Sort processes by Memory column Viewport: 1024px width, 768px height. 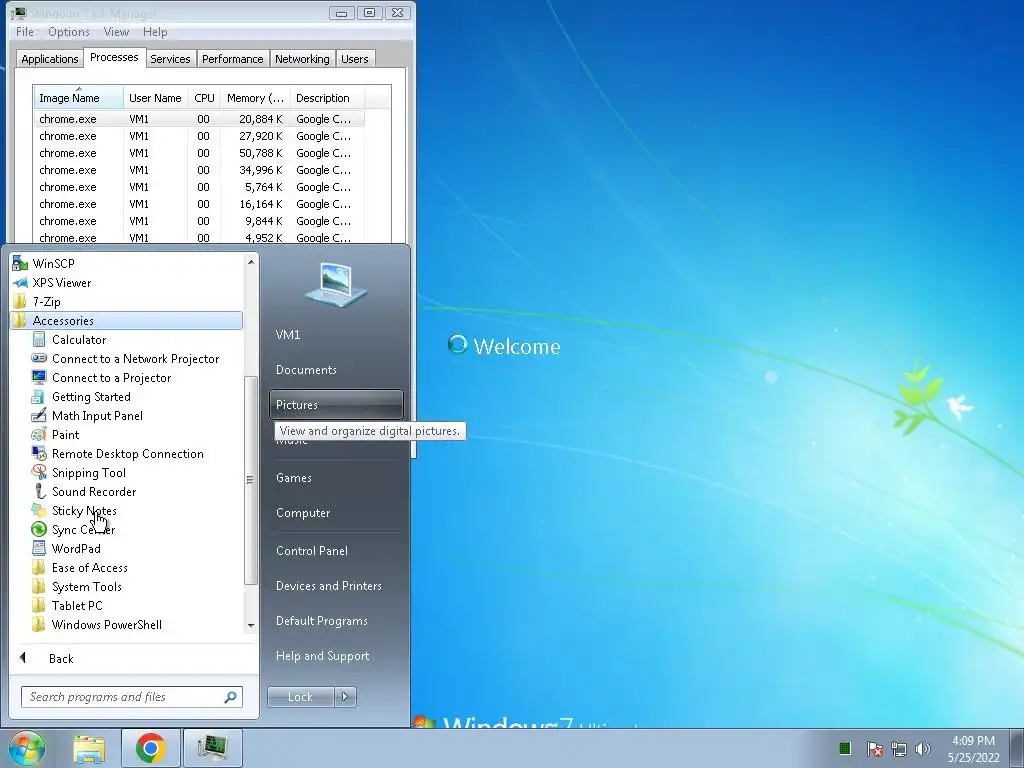(x=255, y=98)
